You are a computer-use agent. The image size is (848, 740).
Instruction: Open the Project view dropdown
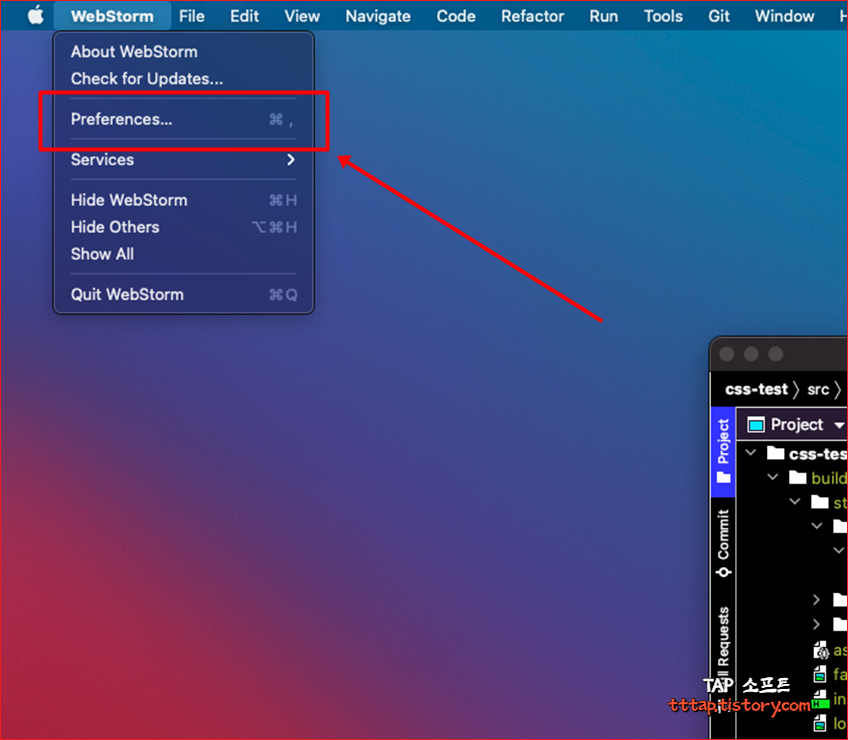839,425
